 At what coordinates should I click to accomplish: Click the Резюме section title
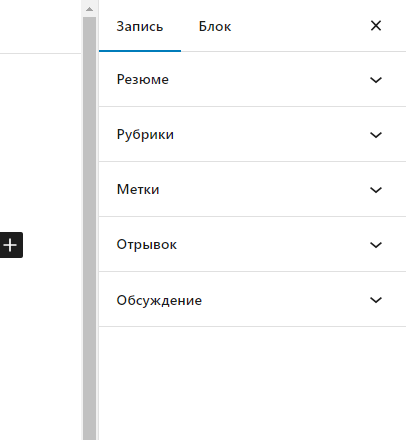143,80
